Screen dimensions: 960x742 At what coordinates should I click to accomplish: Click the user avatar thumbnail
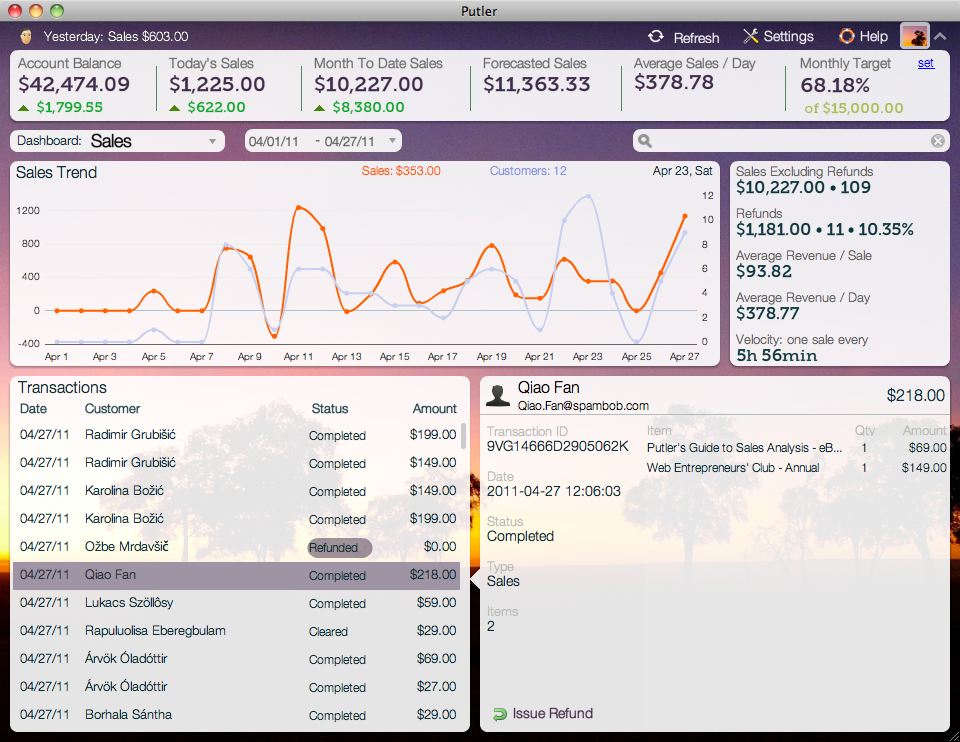915,37
